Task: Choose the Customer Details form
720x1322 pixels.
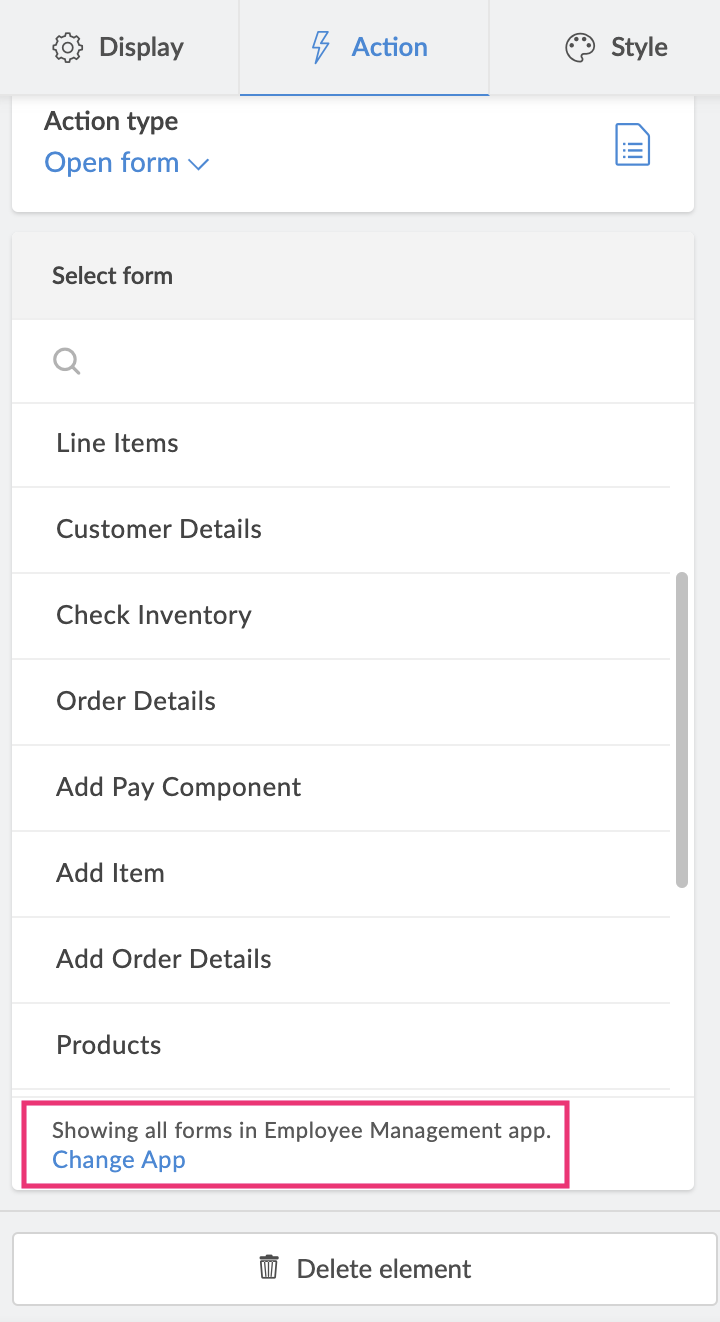Action: coord(159,530)
